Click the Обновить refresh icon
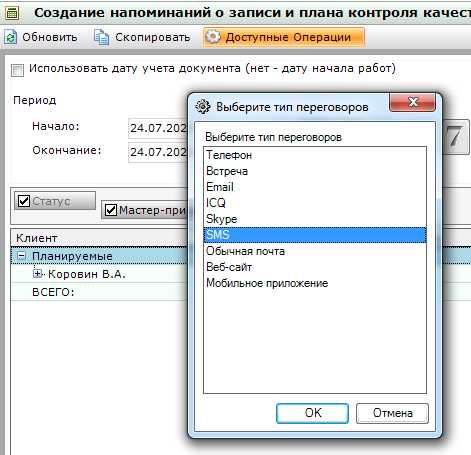The width and height of the screenshot is (471, 455). [x=10, y=37]
